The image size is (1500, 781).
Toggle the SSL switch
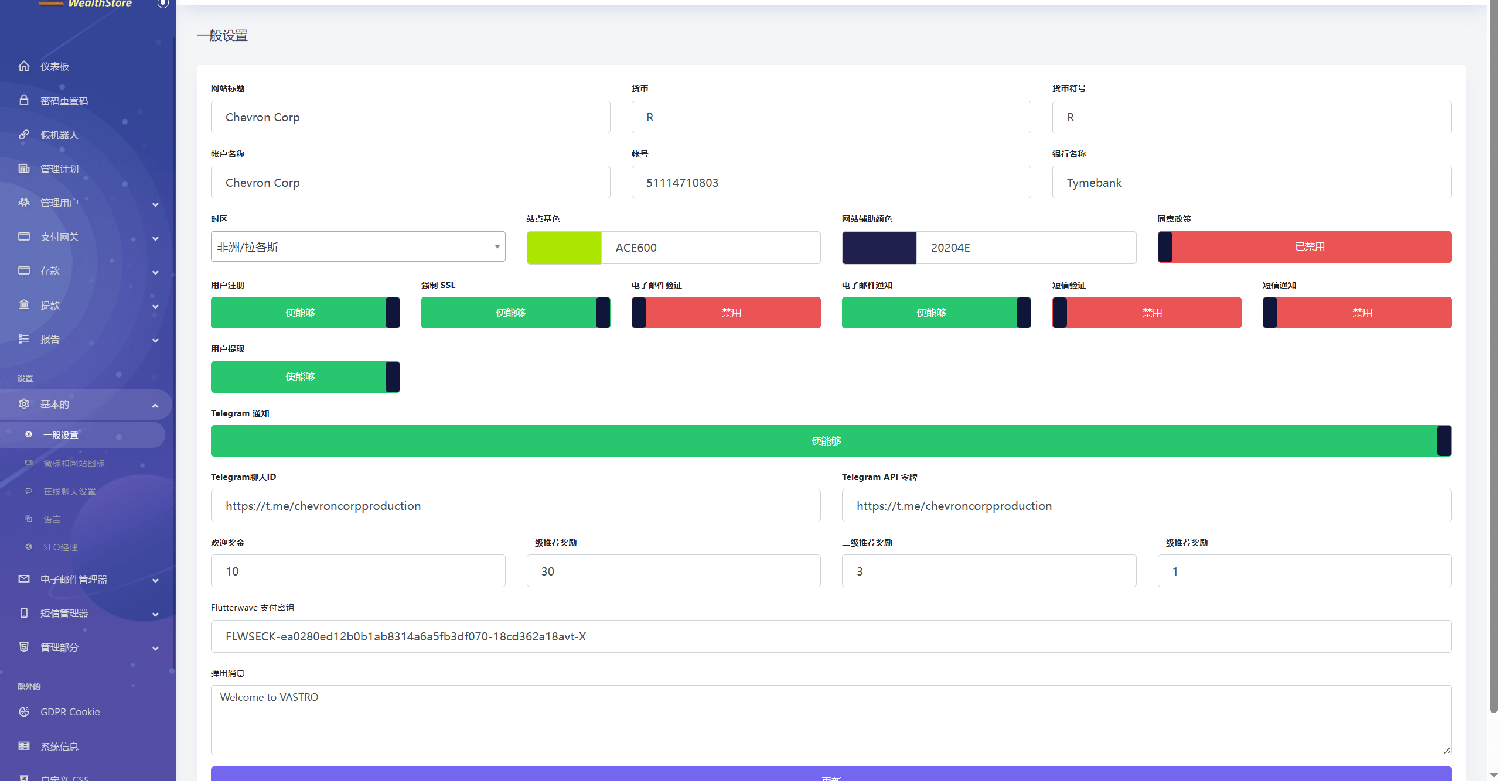pyautogui.click(x=515, y=312)
